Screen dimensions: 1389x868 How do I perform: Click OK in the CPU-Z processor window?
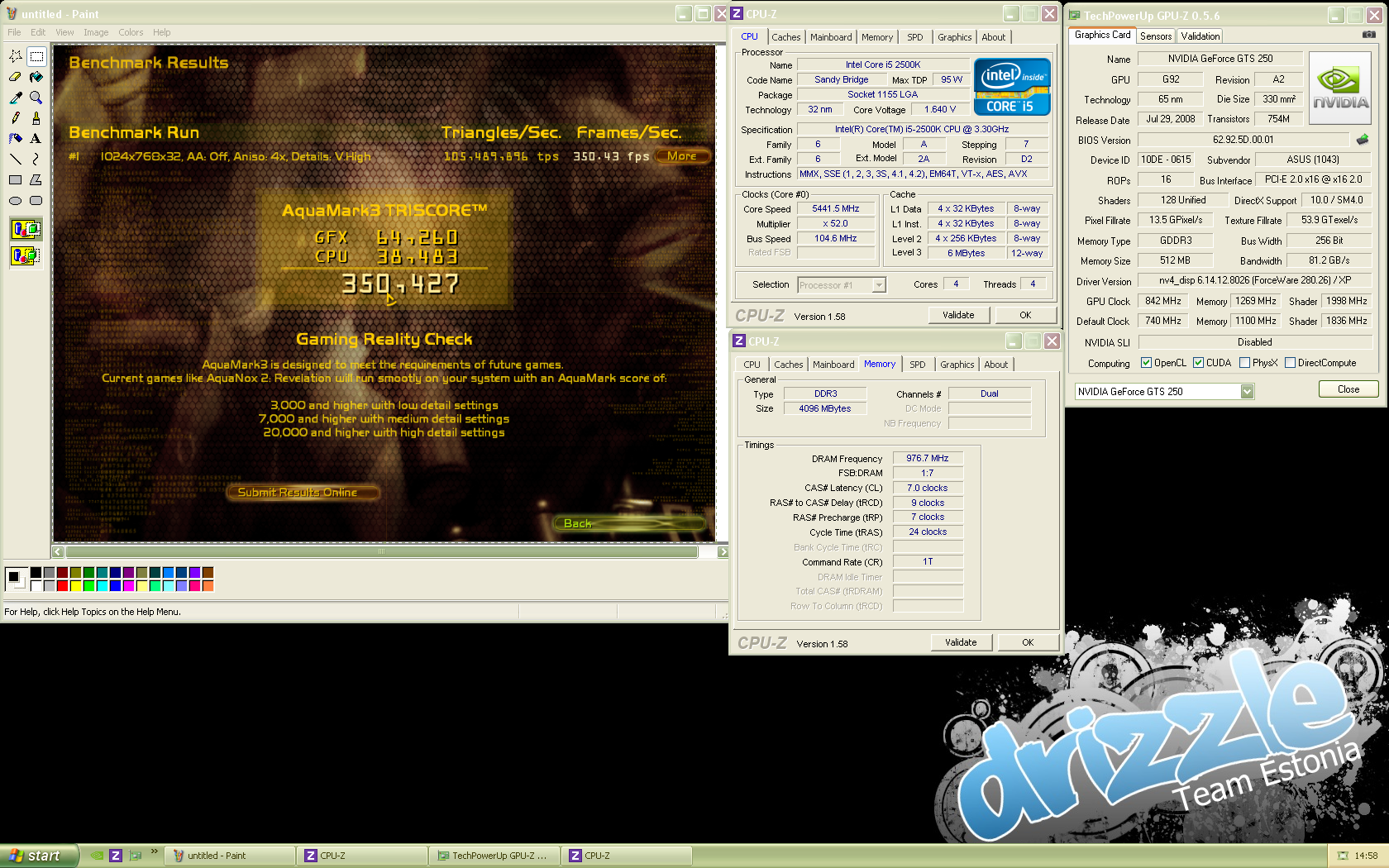1025,315
